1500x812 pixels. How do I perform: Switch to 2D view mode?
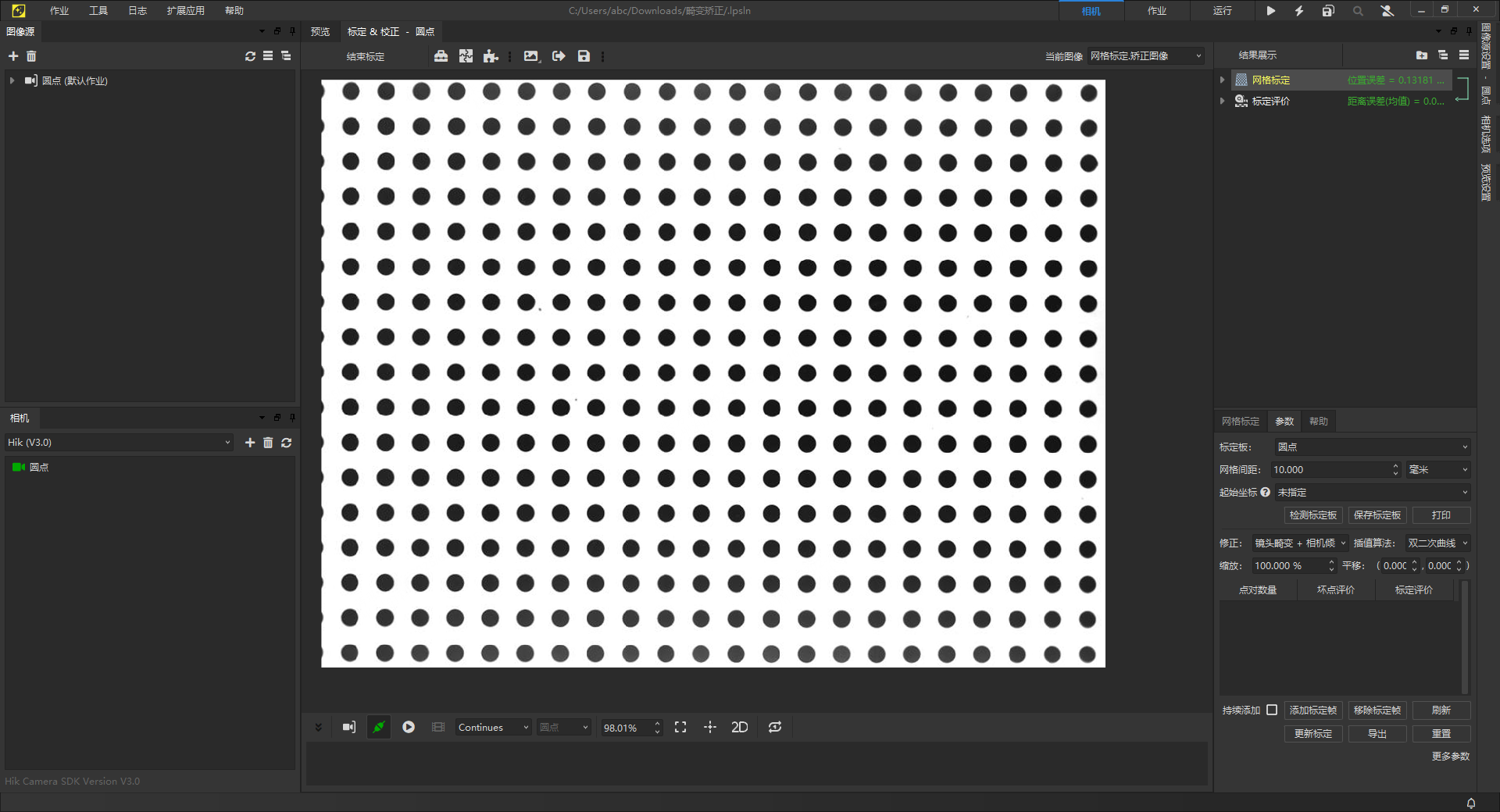click(739, 727)
